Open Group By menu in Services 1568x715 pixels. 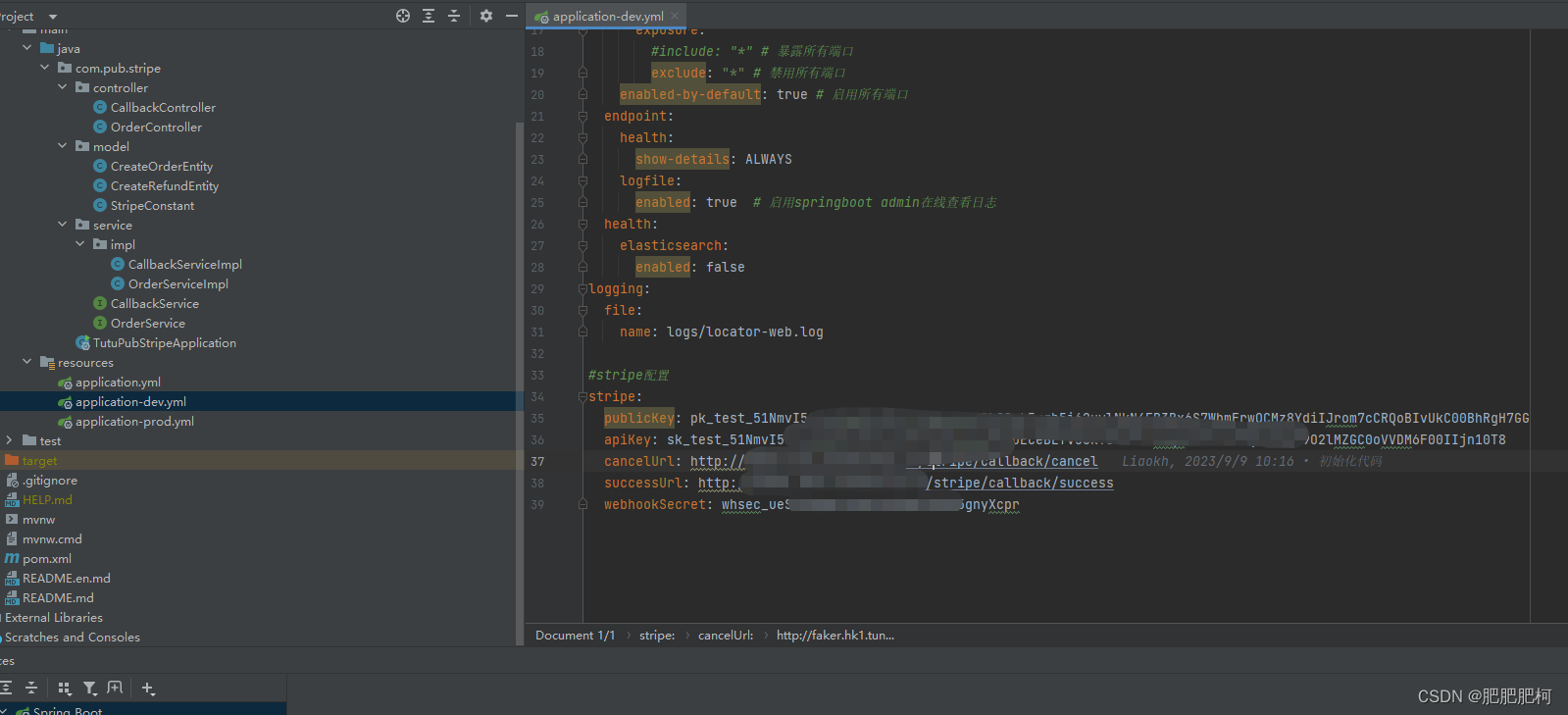65,688
